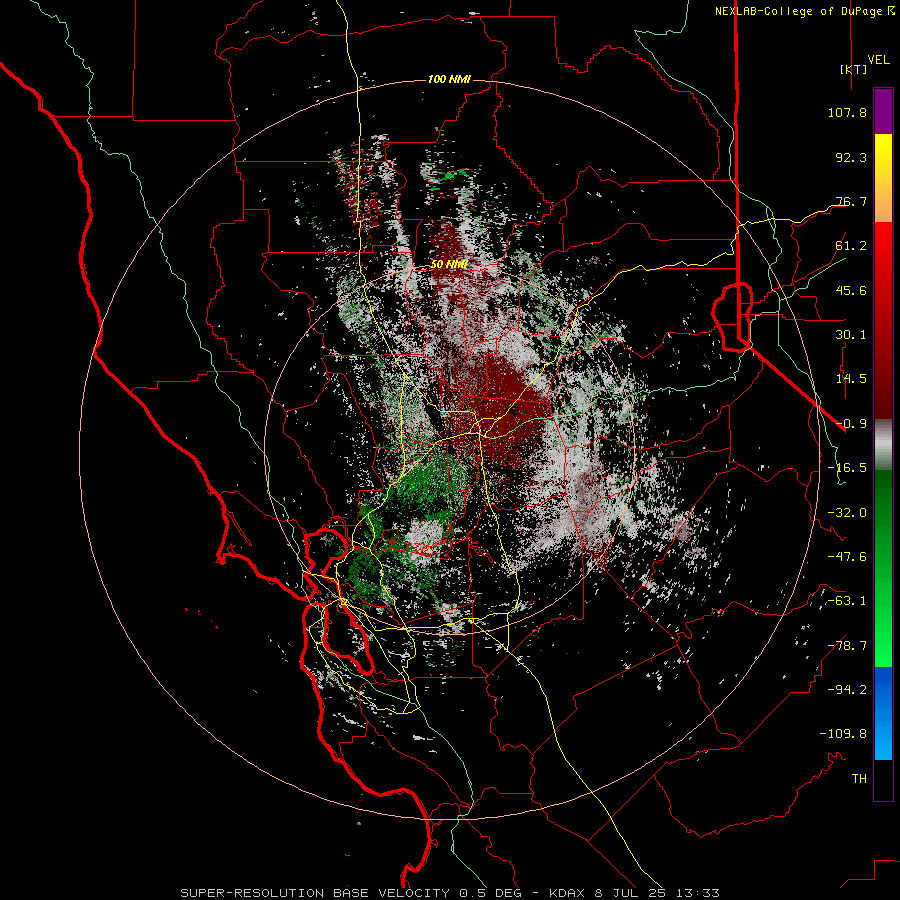Click the -16.5 velocity scale value

[x=847, y=468]
